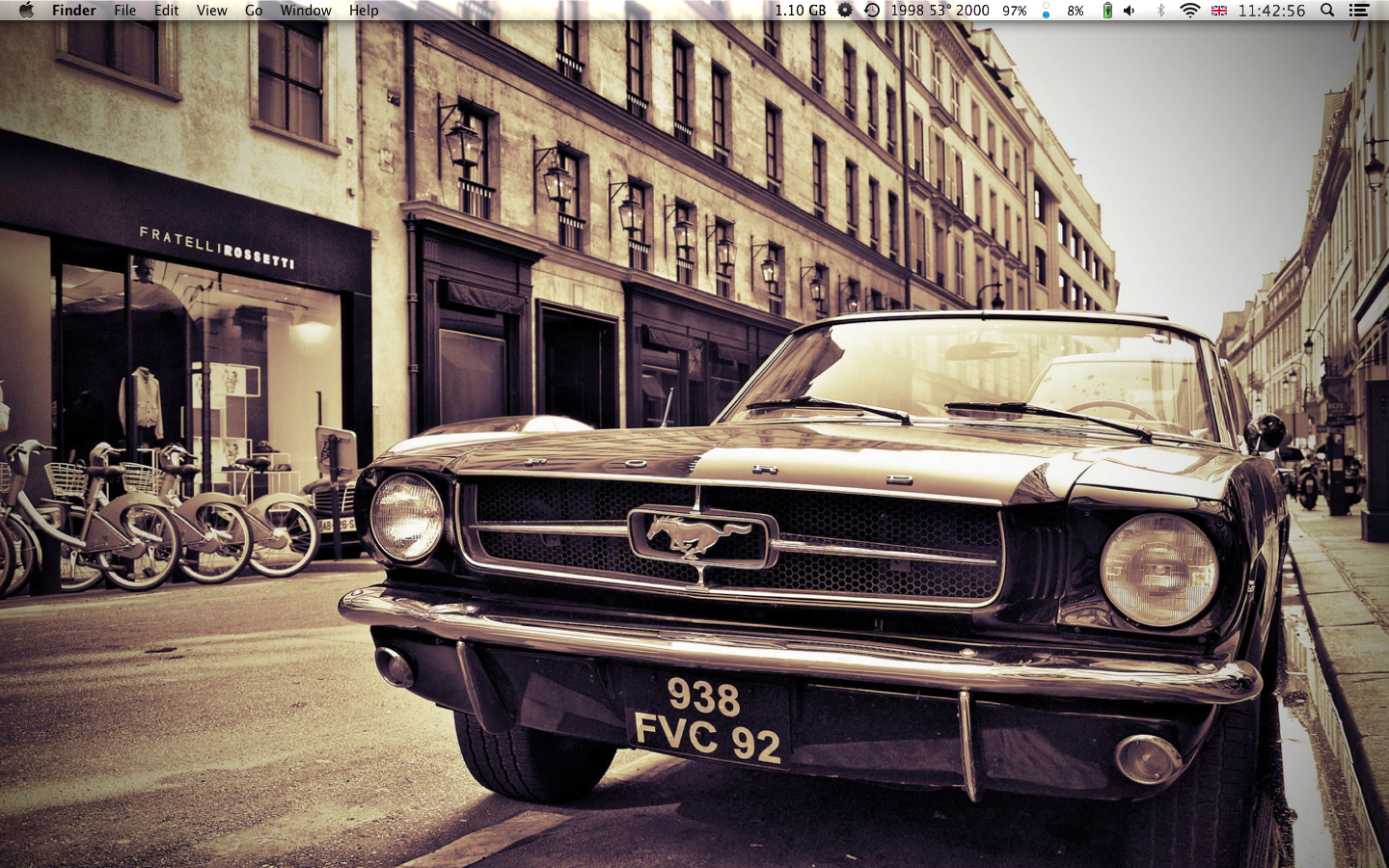Image resolution: width=1389 pixels, height=868 pixels.
Task: Open the volume speaker icon
Action: coord(1130,10)
